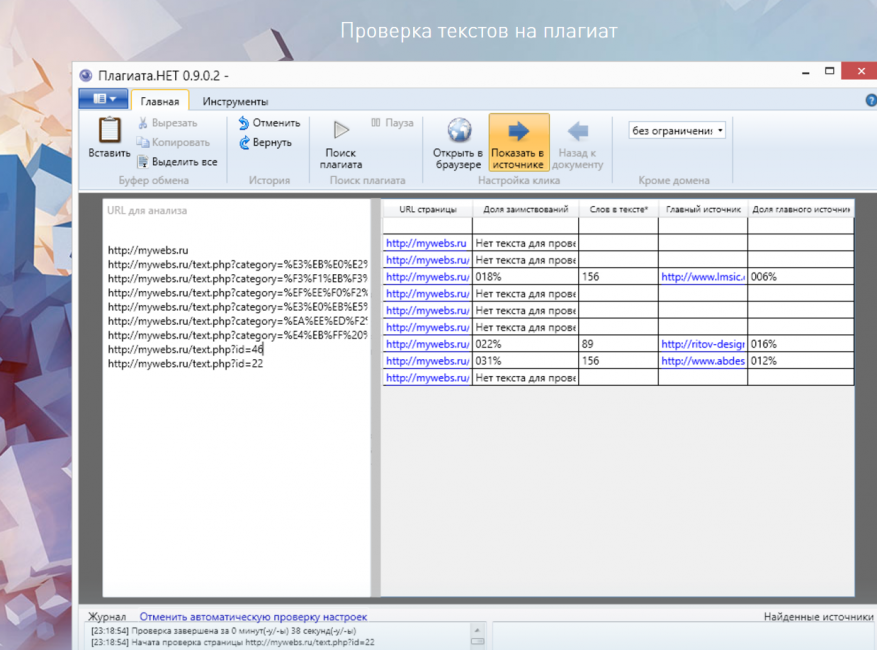The image size is (877, 650).
Task: Click the 012% main source share cell
Action: pos(801,361)
